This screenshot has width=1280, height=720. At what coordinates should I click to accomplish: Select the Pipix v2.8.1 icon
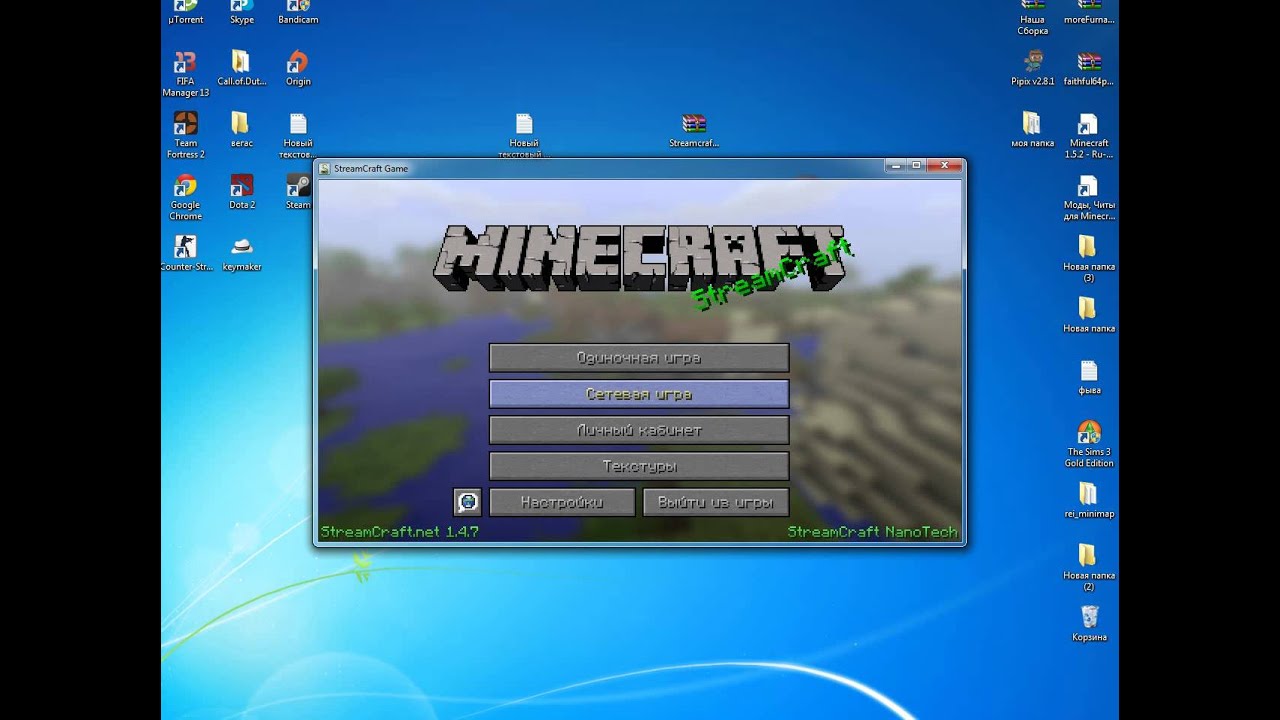point(1033,69)
